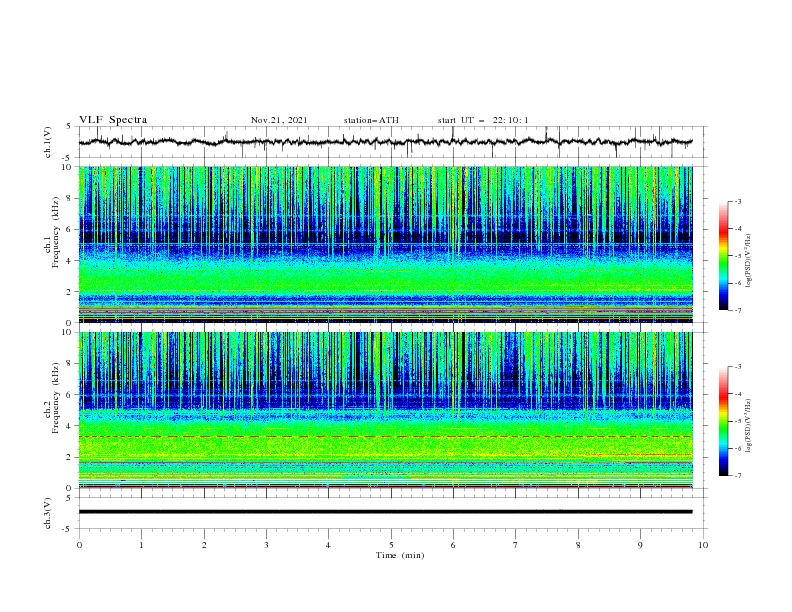Click tick label "7" on the Time axis
Viewport: 792px width, 612px height.
[516, 545]
